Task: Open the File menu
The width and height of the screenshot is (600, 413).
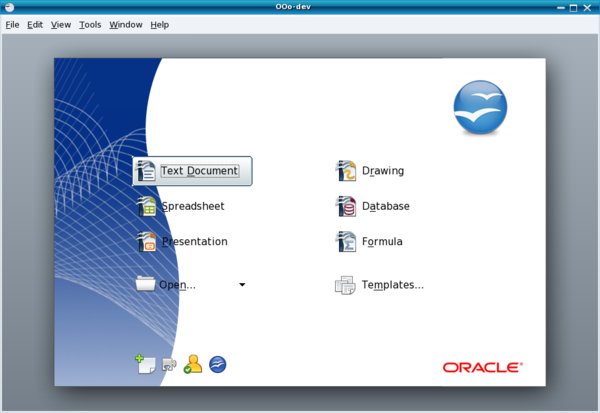Action: 12,25
